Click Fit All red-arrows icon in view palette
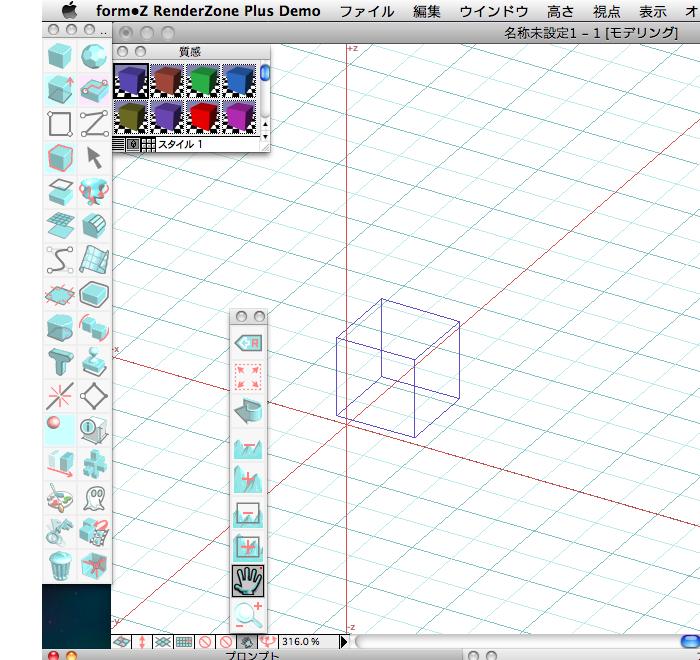700x660 pixels. coord(248,377)
